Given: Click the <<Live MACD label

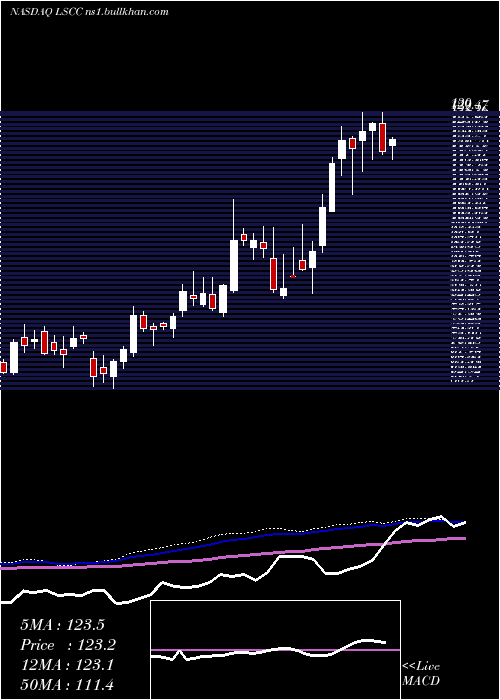Looking at the screenshot, I should click(x=421, y=673).
